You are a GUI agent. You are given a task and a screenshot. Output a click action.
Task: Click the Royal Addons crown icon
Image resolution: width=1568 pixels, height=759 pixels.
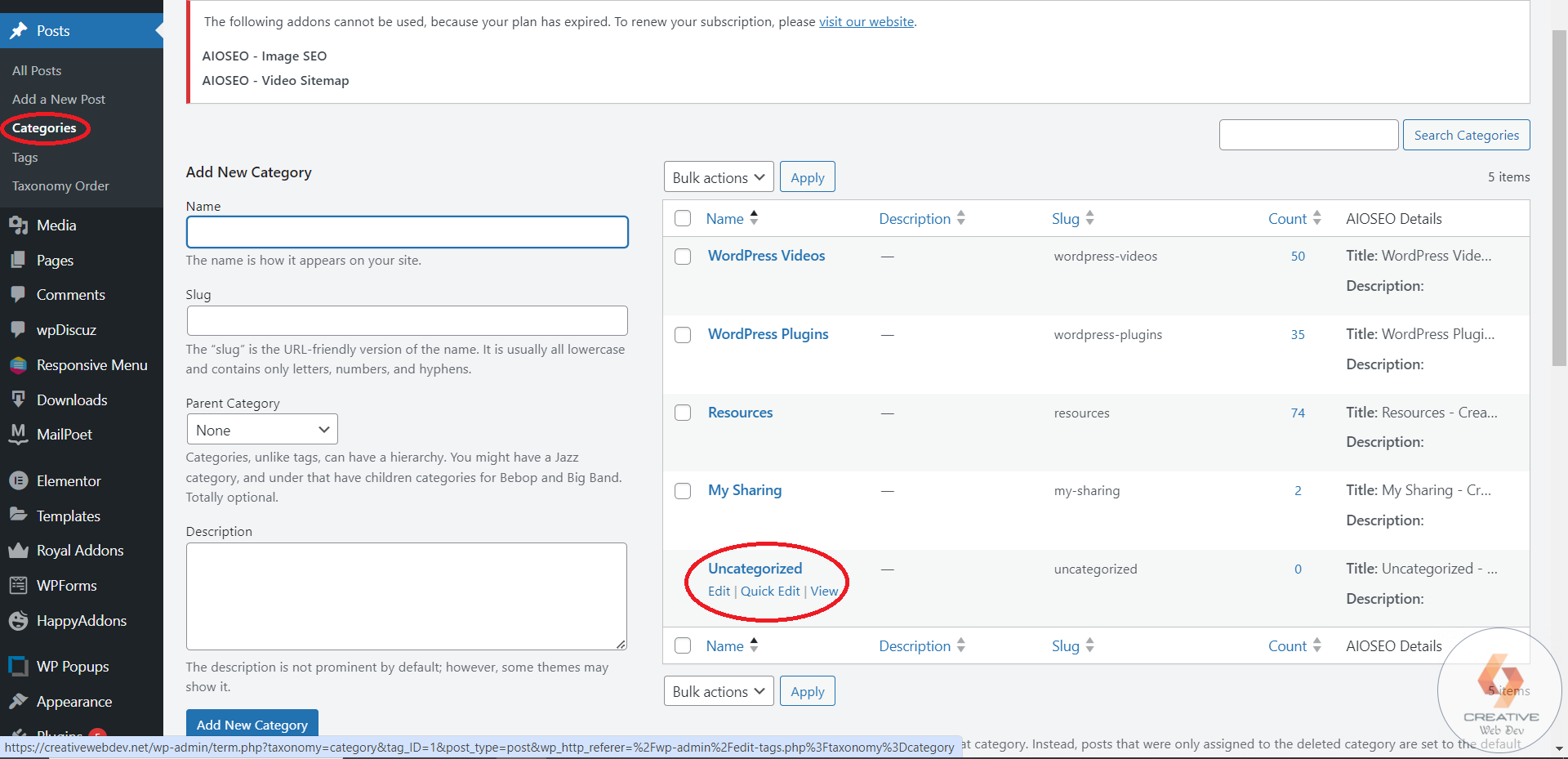[18, 551]
